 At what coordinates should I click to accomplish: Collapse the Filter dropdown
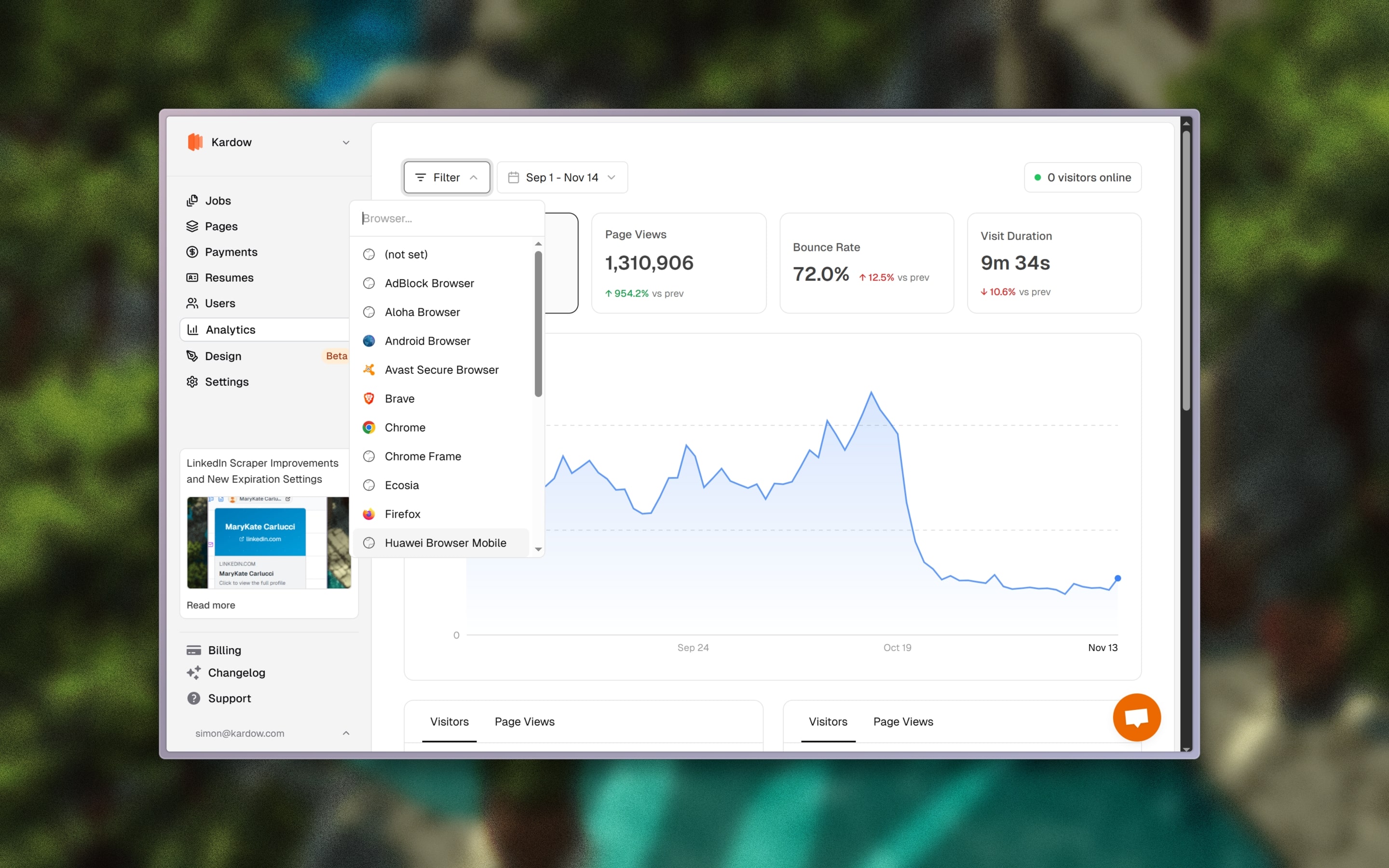pos(447,177)
